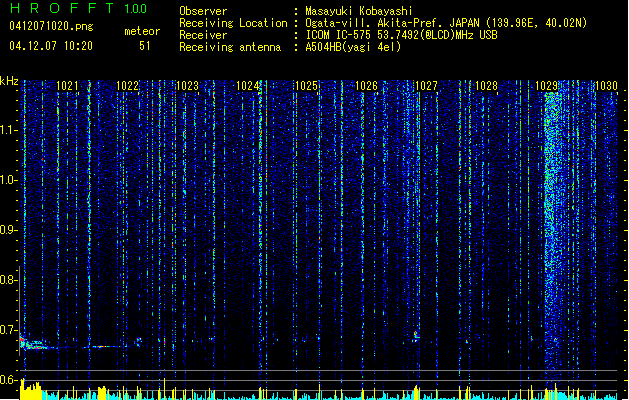629x400 pixels.
Task: Select the file name 0412071020.png
Action: [51, 26]
